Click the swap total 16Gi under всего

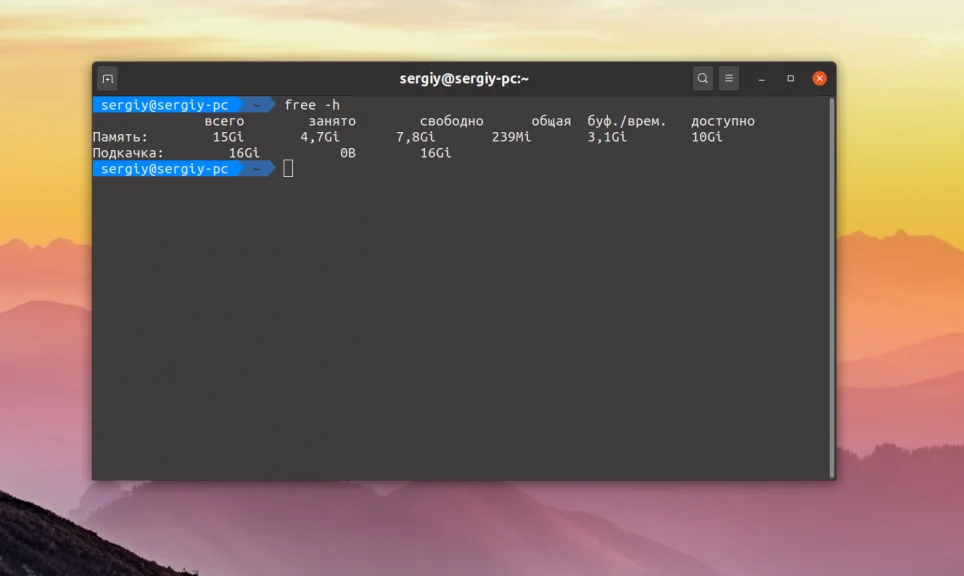pos(244,153)
